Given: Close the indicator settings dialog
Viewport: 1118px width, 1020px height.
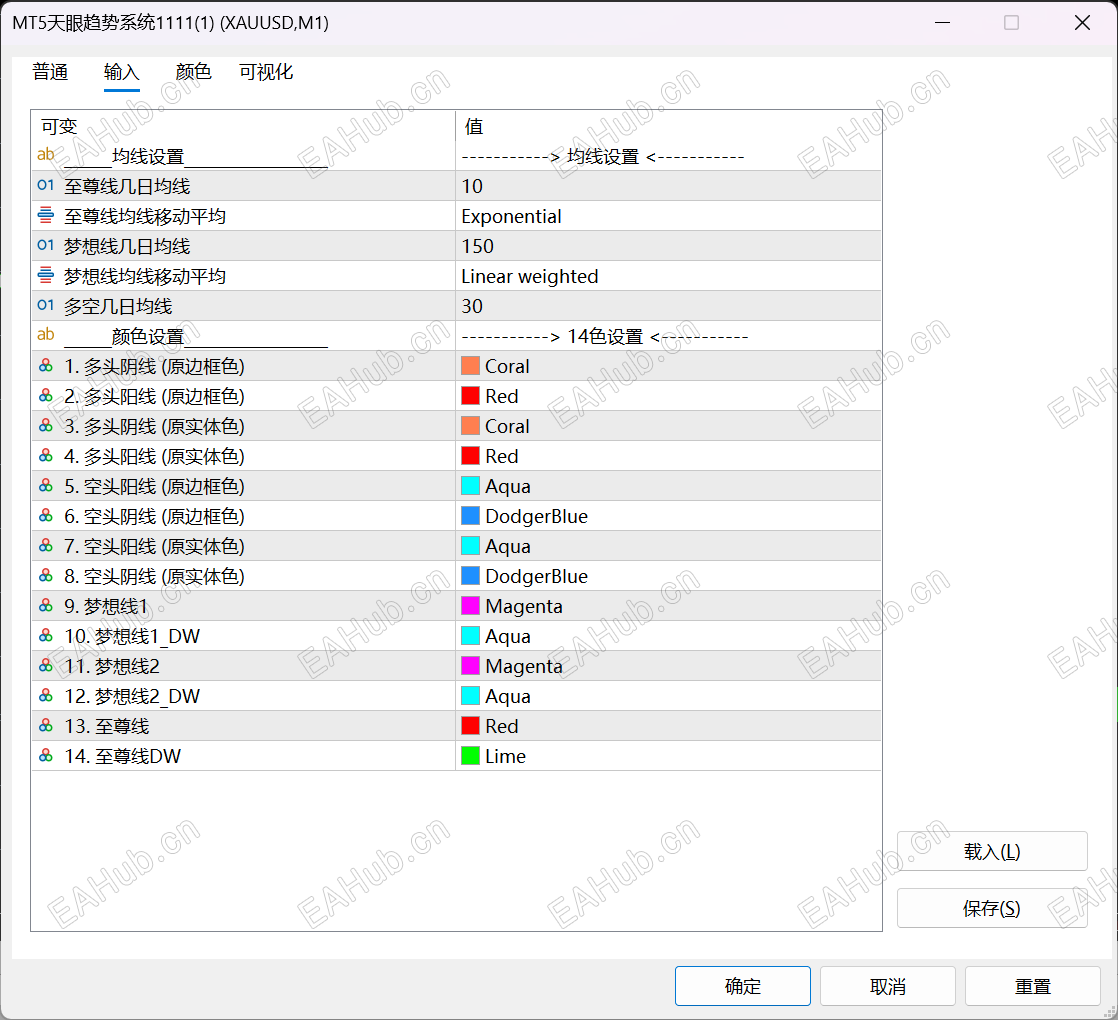Looking at the screenshot, I should point(1082,23).
